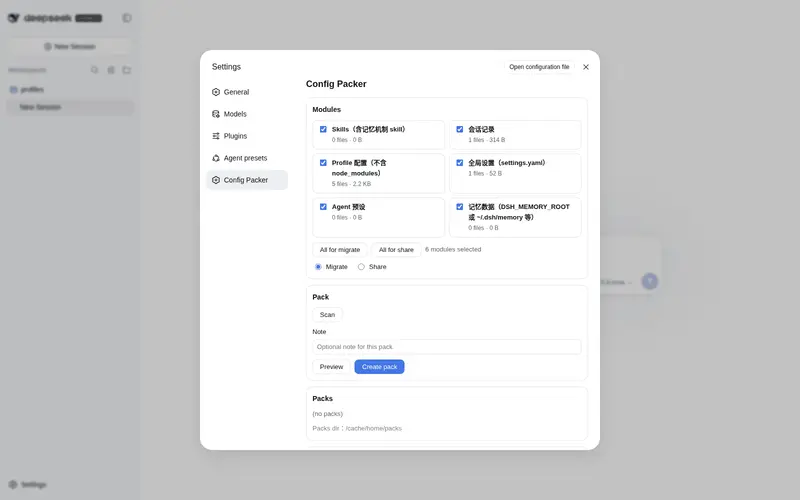Close the Settings dialog

click(586, 67)
